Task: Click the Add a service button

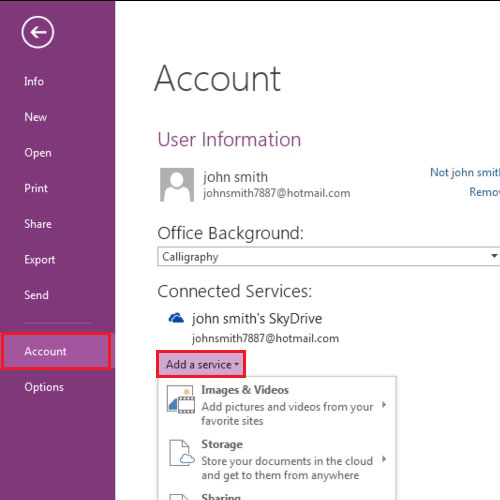Action: point(201,364)
